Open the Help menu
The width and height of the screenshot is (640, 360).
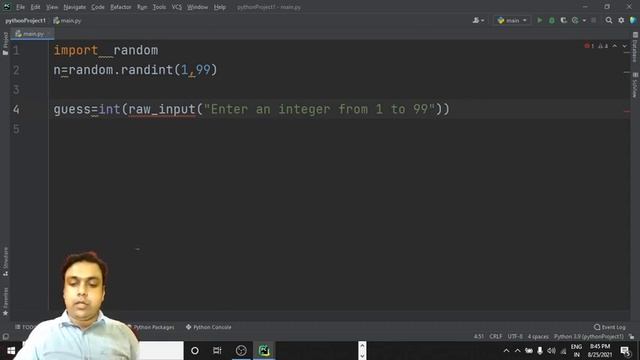[x=220, y=7]
